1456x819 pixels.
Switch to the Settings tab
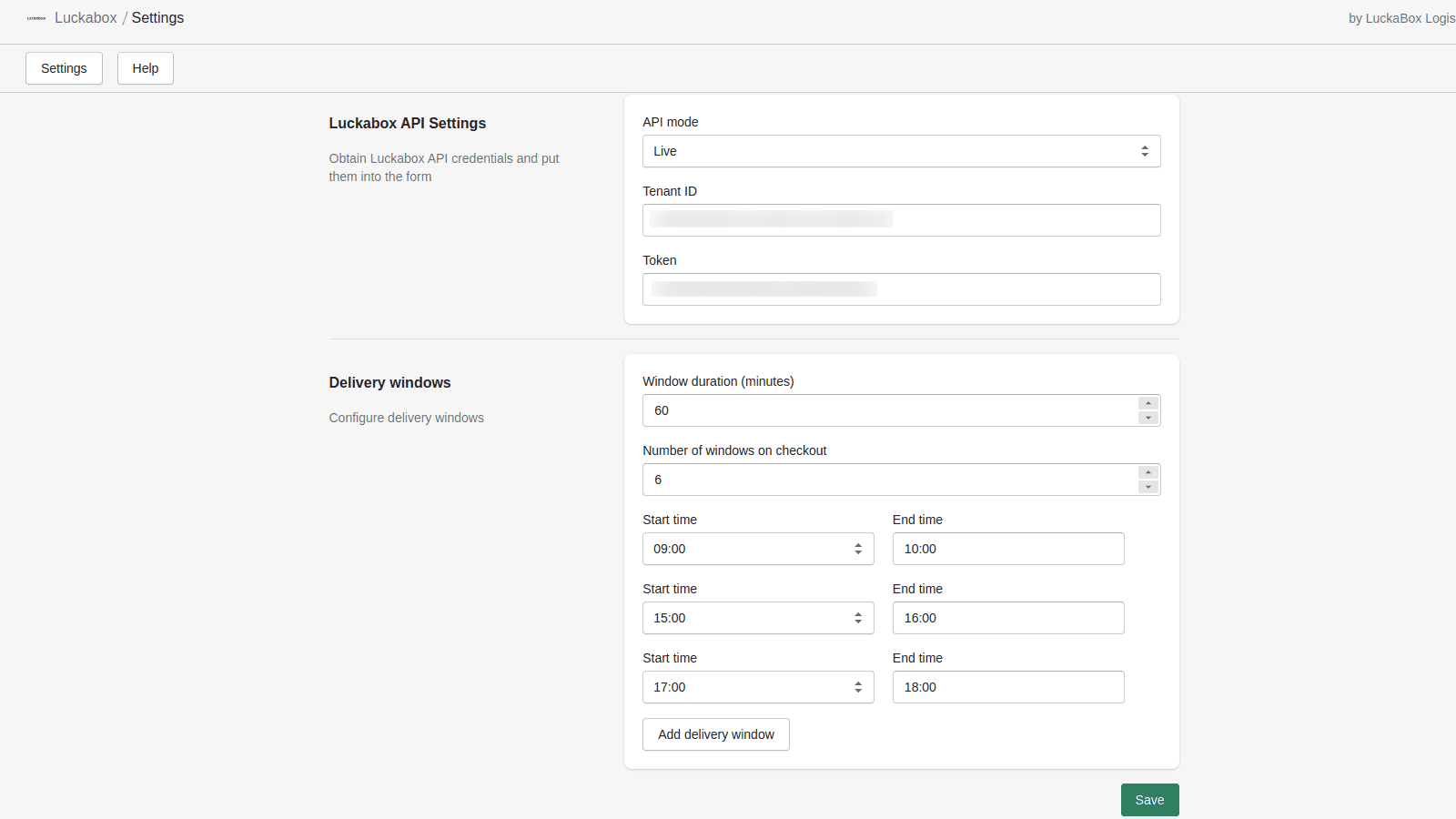(64, 68)
